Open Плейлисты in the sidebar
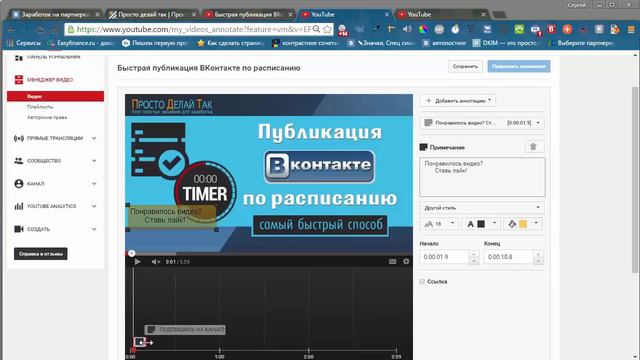Viewport: 640px width, 360px height. [40, 107]
